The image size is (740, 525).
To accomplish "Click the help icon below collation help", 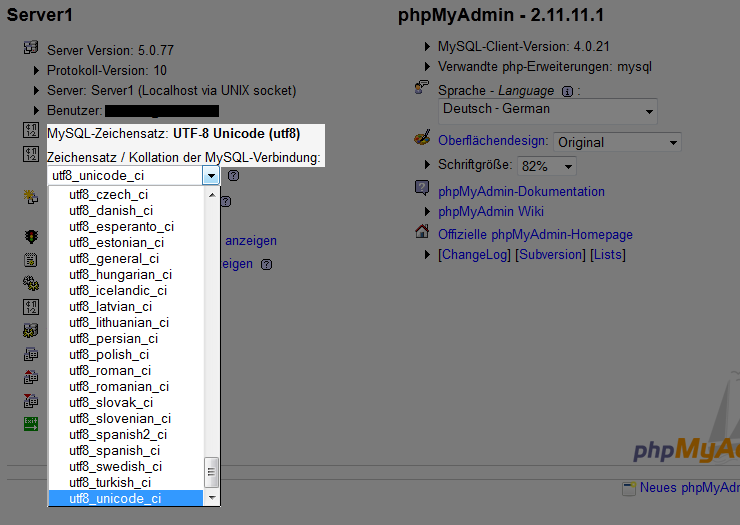I will click(227, 202).
